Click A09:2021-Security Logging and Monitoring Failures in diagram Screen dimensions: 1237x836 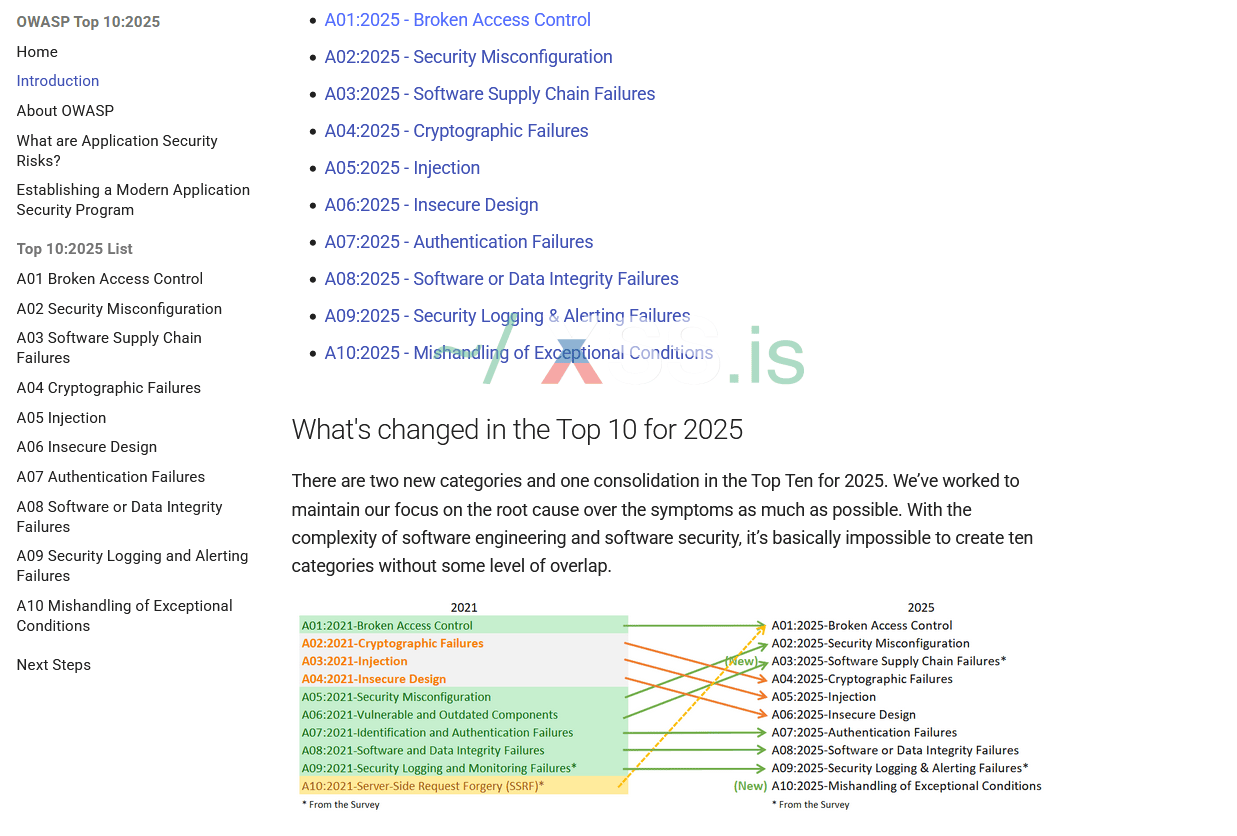438,769
